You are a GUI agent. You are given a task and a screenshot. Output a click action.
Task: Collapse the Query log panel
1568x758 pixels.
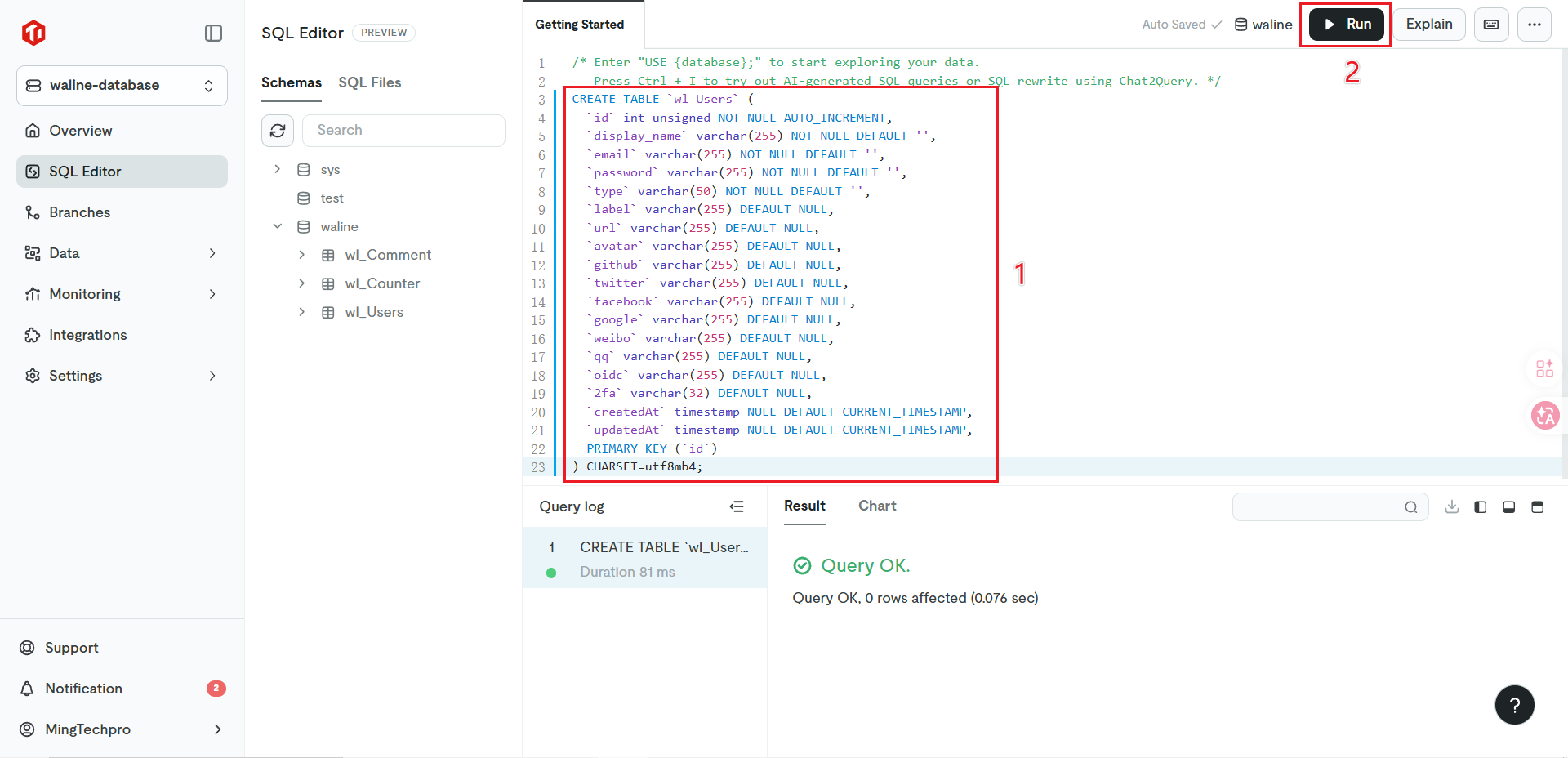(737, 506)
